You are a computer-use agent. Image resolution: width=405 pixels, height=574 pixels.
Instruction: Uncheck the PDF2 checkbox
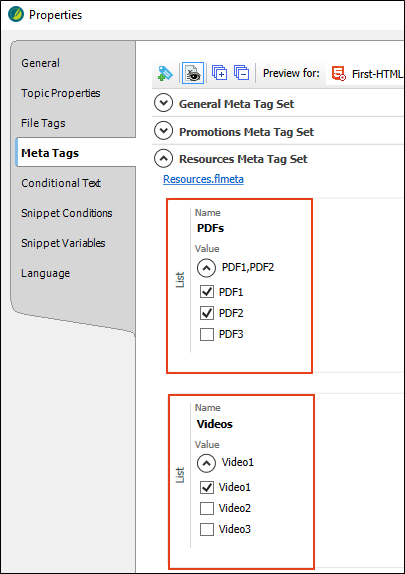pos(207,313)
